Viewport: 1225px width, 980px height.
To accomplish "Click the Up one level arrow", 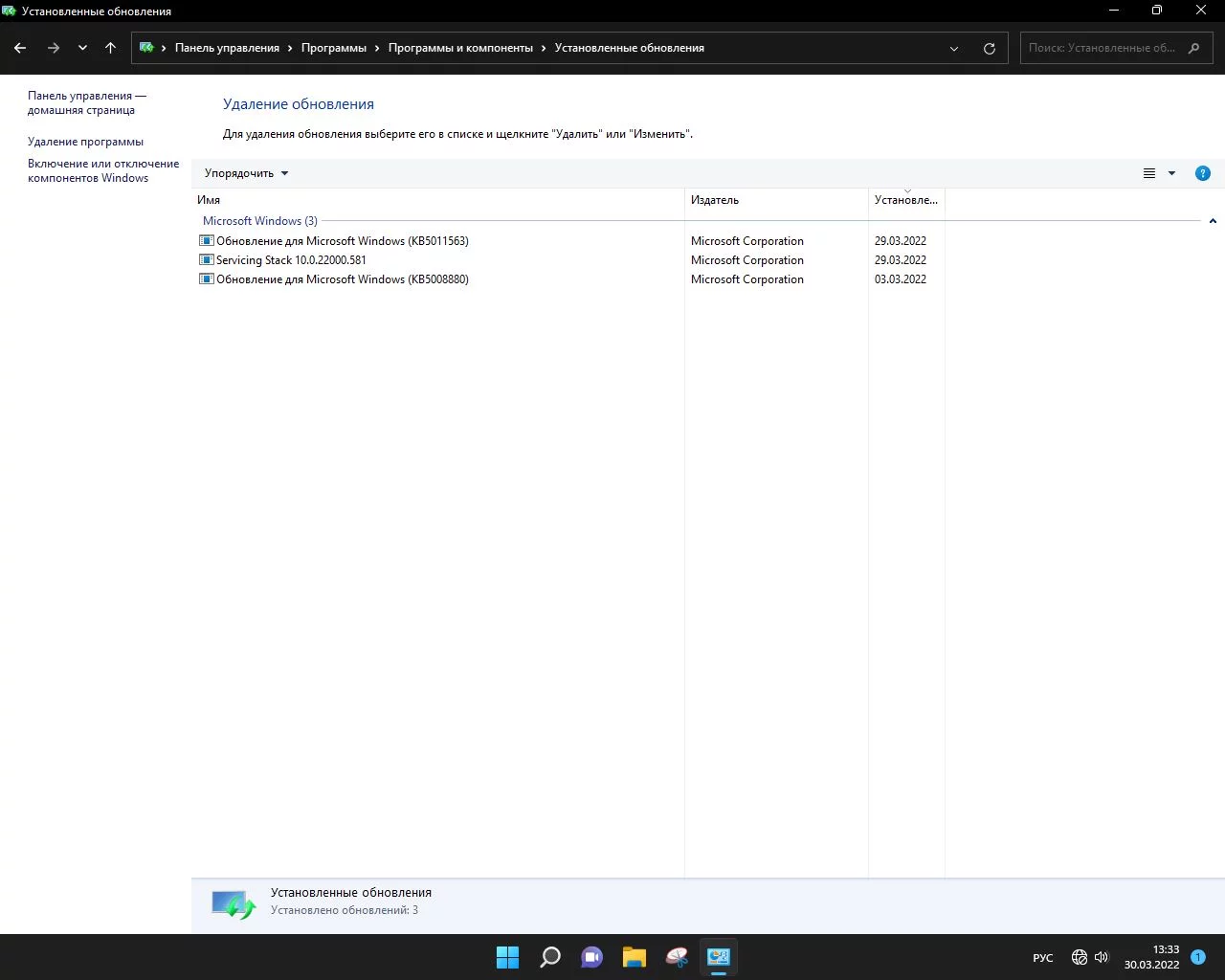I will point(110,48).
